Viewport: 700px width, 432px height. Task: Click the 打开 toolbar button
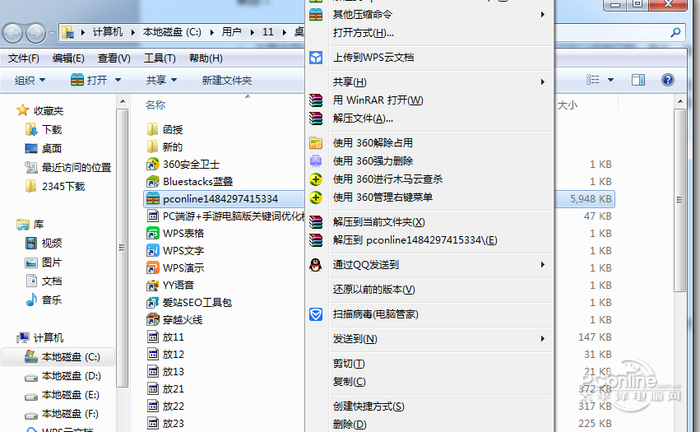(x=89, y=80)
